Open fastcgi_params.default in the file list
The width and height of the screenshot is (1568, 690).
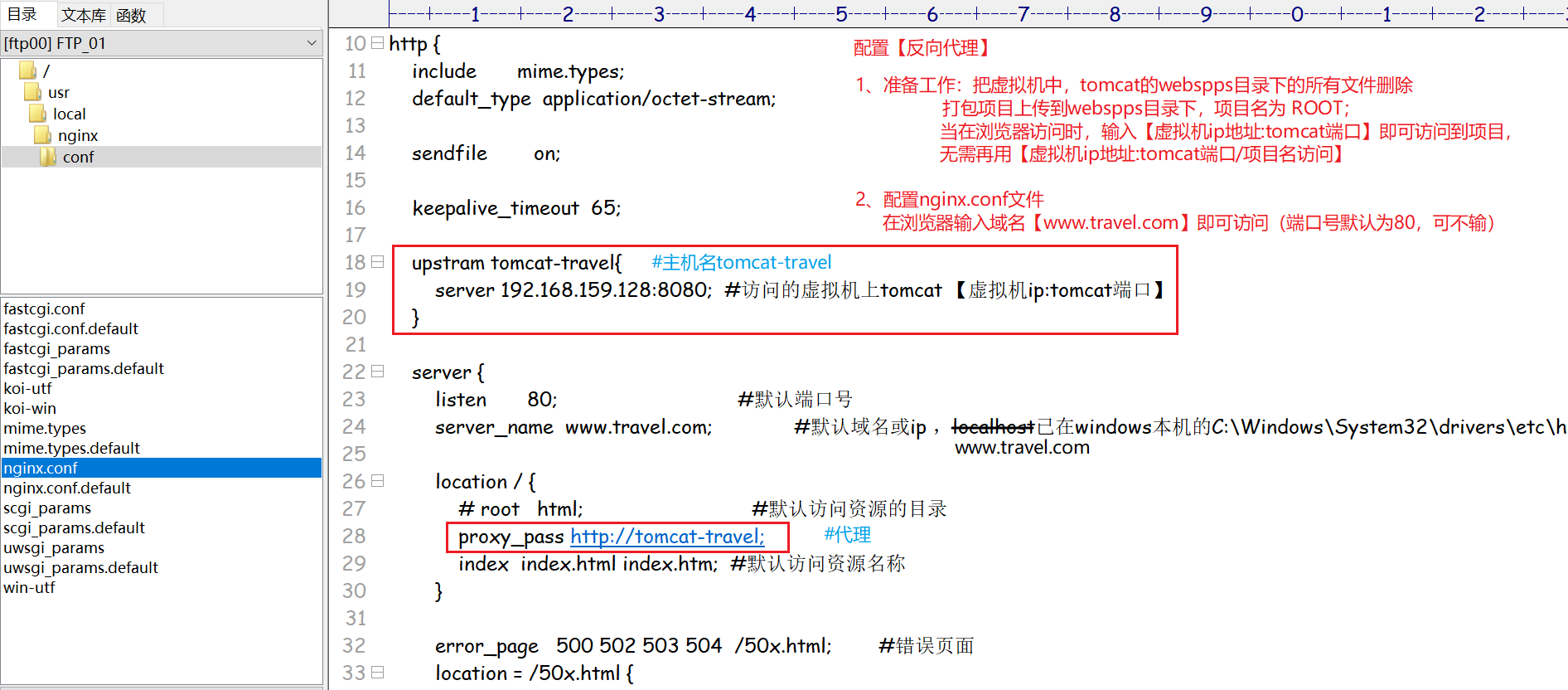[x=84, y=368]
